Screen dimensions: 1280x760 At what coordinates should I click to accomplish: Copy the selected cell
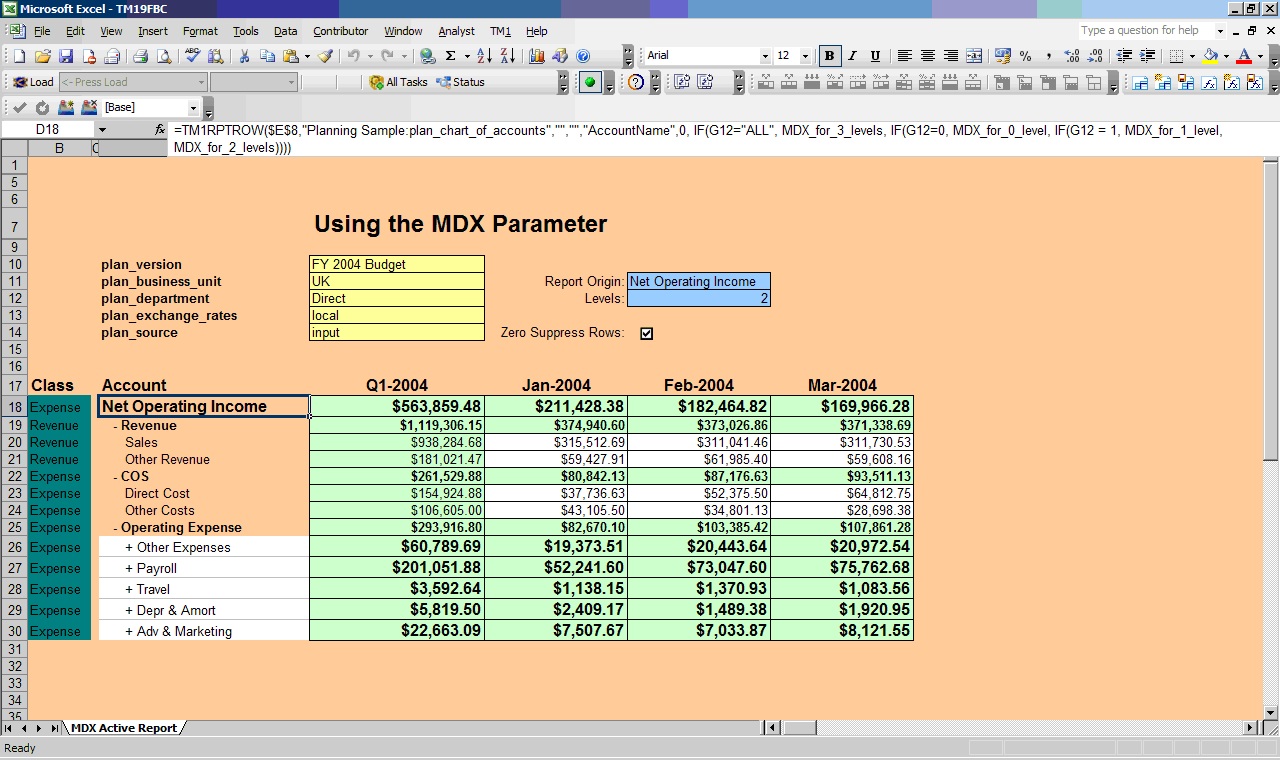click(267, 56)
